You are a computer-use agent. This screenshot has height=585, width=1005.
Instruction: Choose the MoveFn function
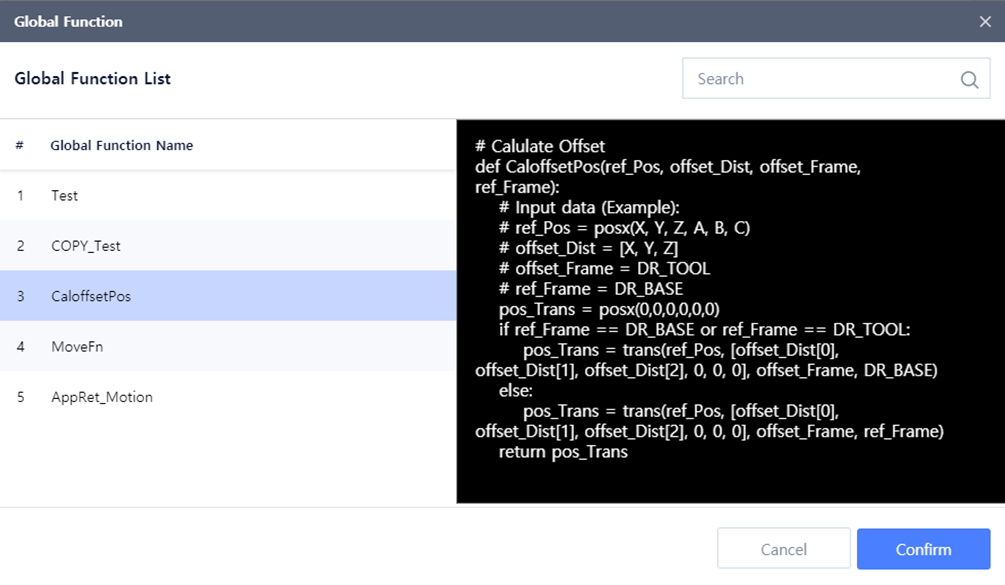click(228, 347)
